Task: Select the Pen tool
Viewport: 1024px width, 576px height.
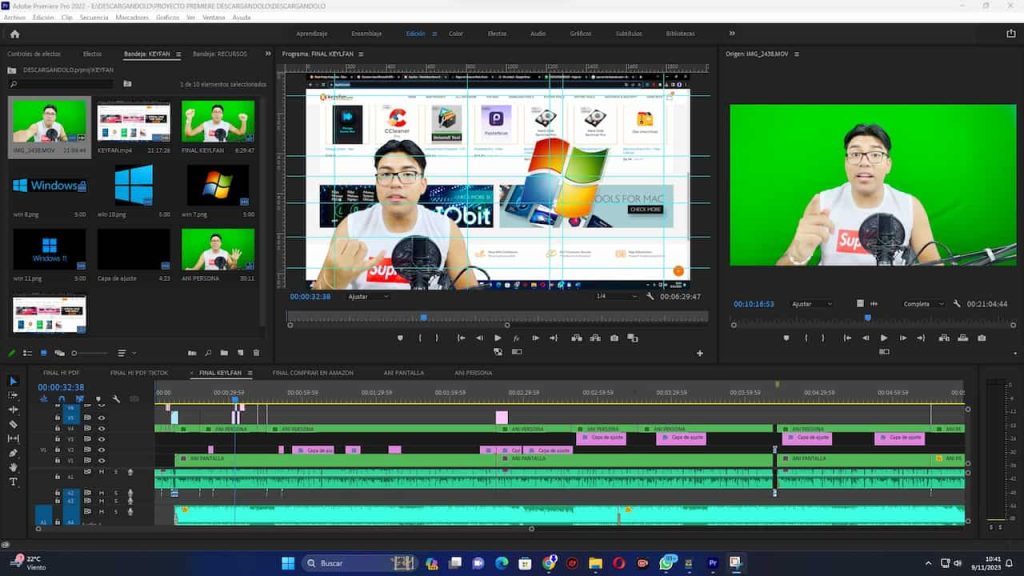Action: (x=13, y=453)
